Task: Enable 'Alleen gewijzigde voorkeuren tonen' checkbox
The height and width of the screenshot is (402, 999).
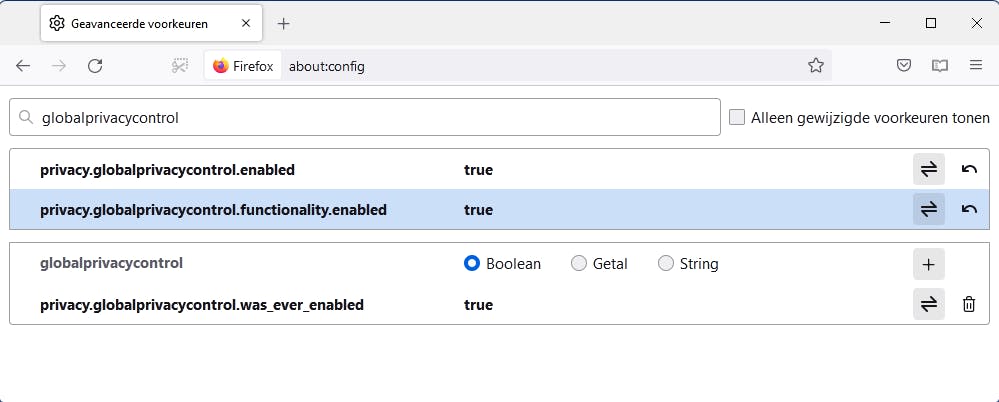Action: click(x=737, y=117)
